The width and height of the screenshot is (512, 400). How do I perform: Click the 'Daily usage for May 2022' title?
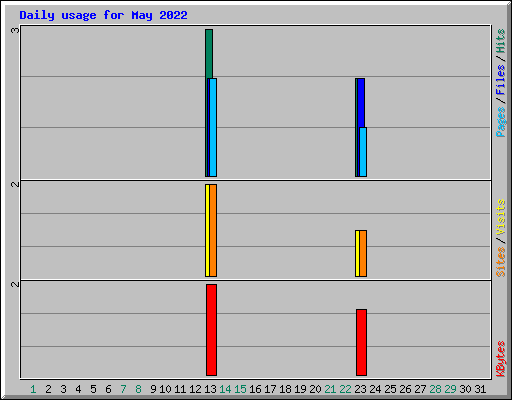point(103,15)
